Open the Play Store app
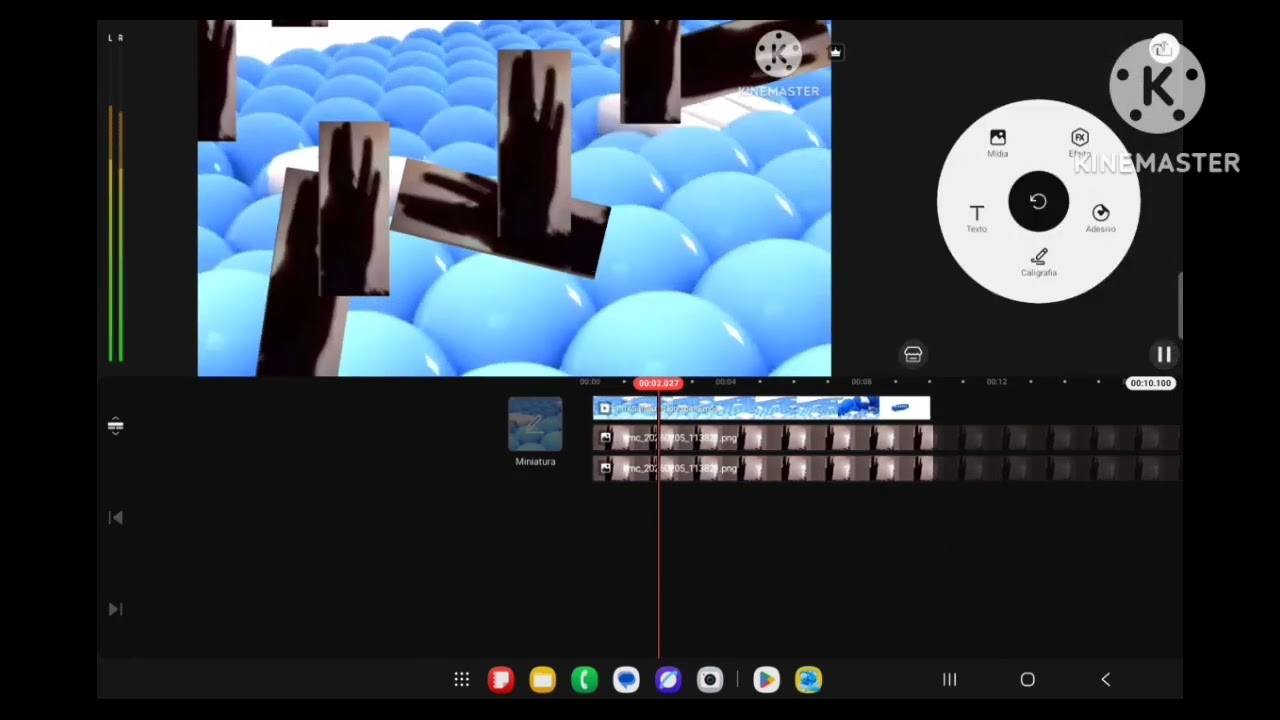 click(766, 680)
